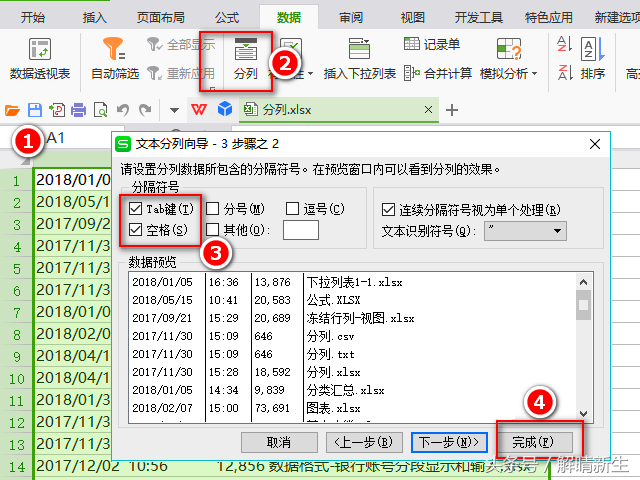This screenshot has height=480, width=640.
Task: Click 全部显示 show all filter option
Action: tap(181, 44)
